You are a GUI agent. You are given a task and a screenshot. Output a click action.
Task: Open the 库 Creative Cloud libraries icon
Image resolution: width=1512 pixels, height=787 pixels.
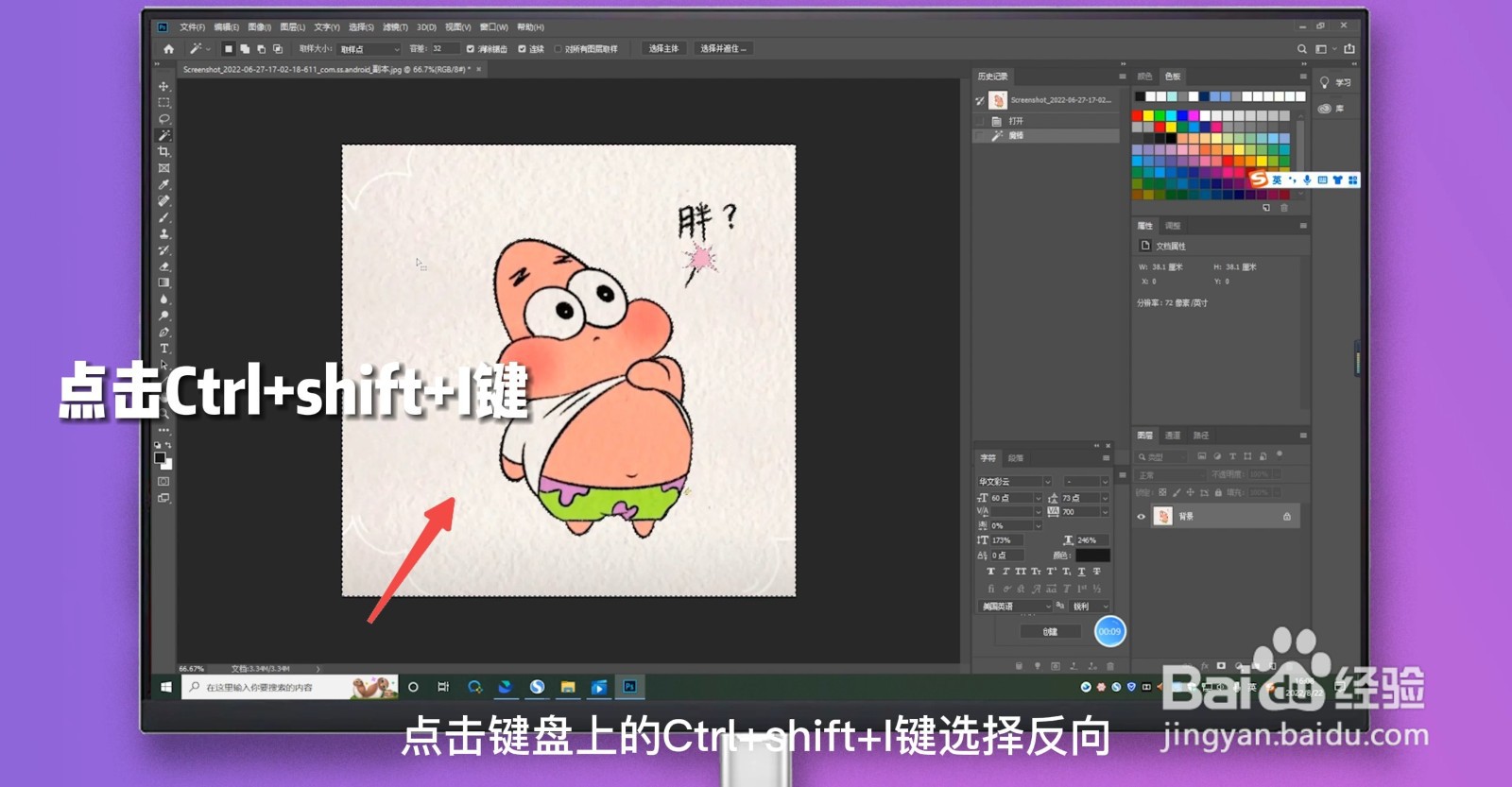tap(1324, 108)
